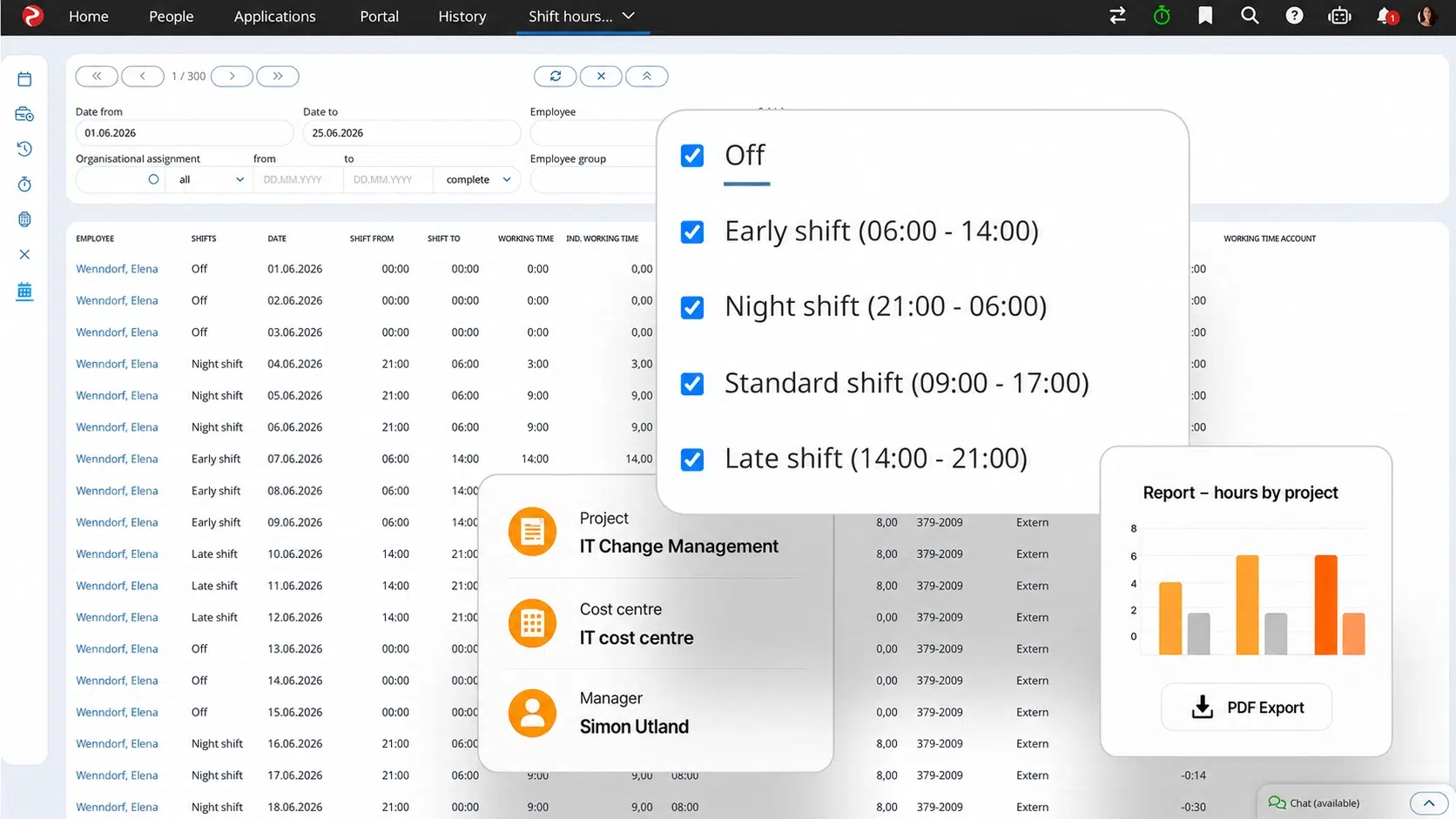The height and width of the screenshot is (819, 1456).
Task: Click the refresh icon button above filters
Action: 556,77
